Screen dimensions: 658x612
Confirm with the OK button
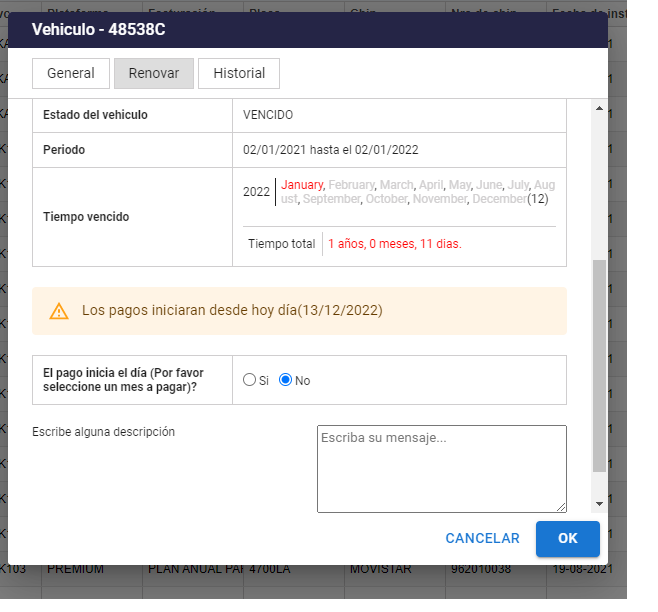[567, 538]
